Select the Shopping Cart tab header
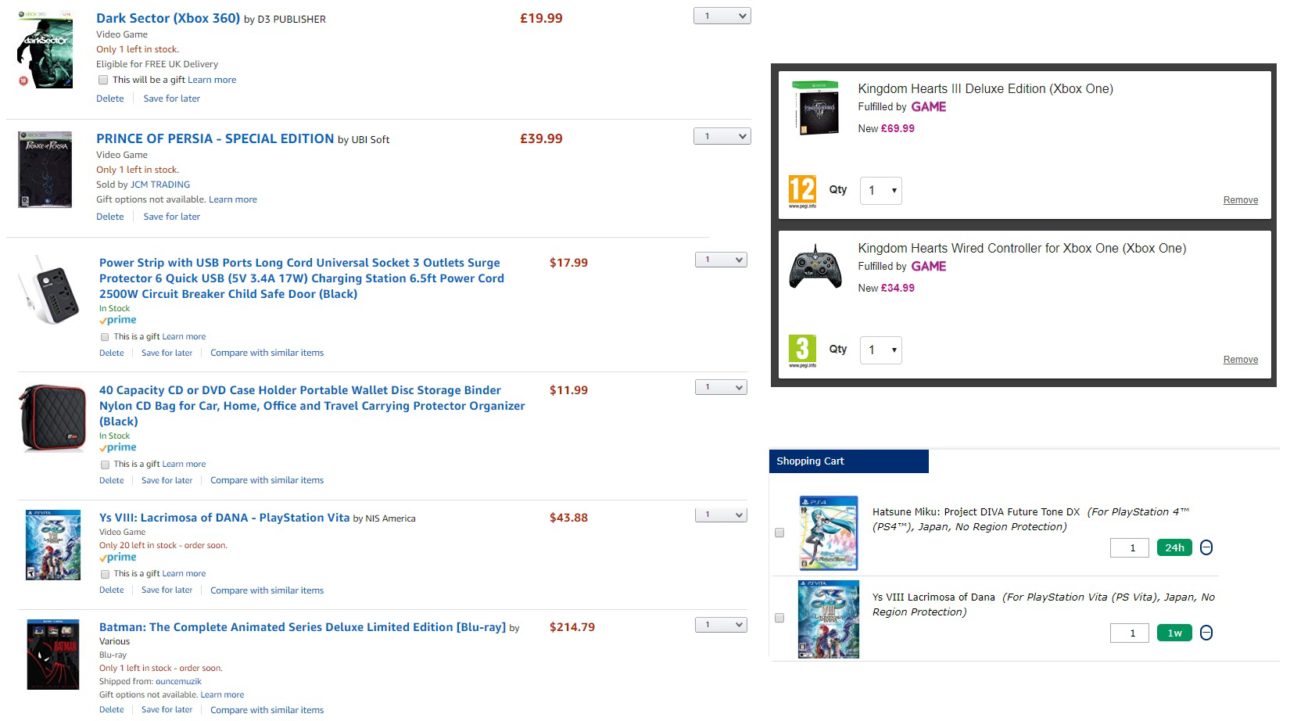Viewport: 1290px width, 721px height. pyautogui.click(x=849, y=461)
